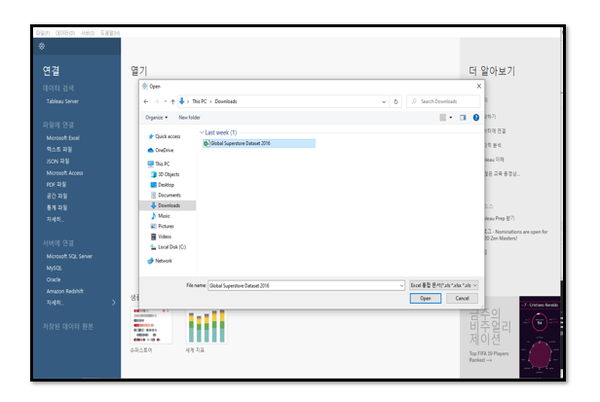Screen dimensions: 600x402
Task: Open the Videos folder in navigation pane
Action: [x=161, y=236]
